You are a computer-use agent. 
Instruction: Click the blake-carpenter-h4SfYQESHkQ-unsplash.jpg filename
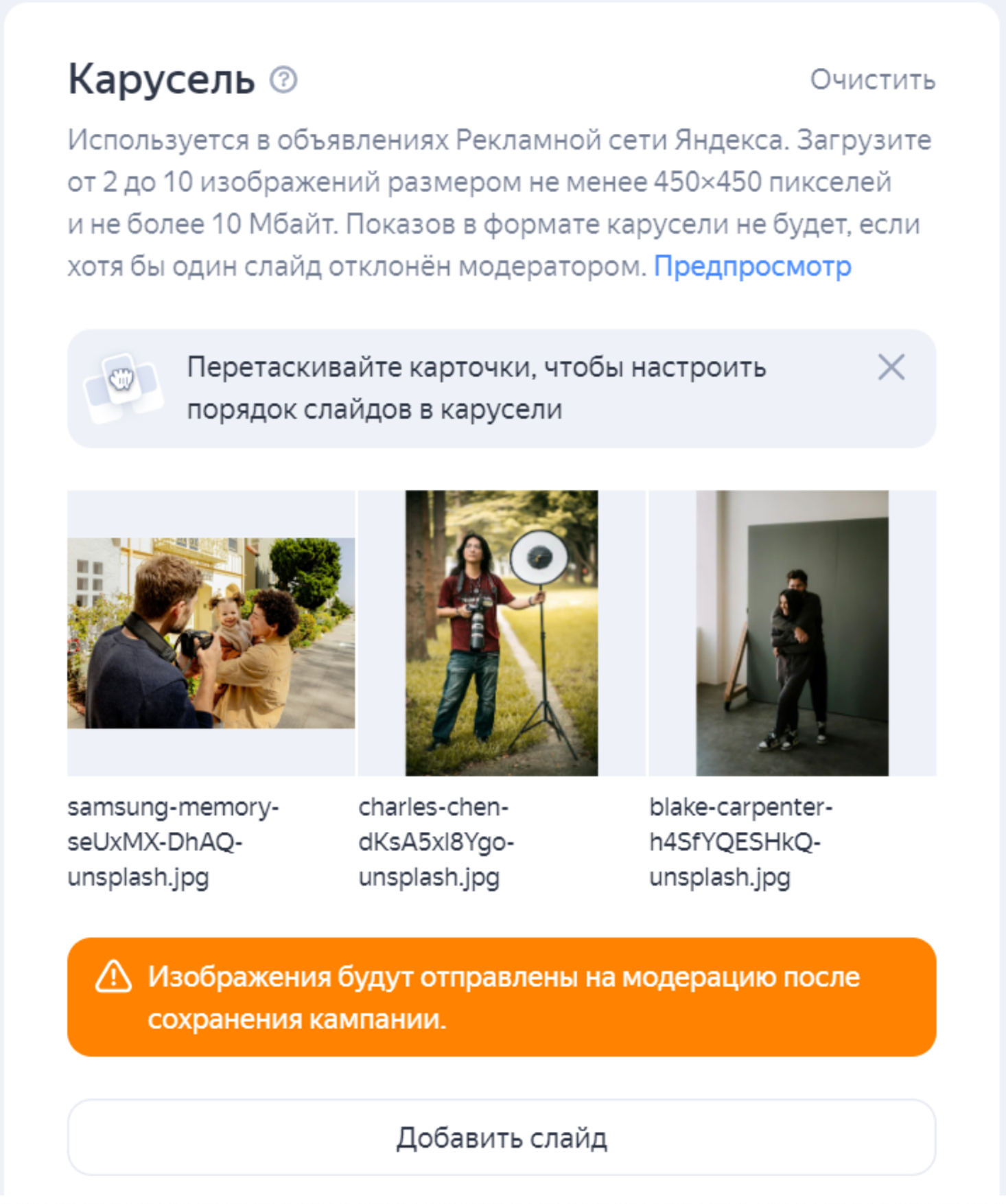tap(741, 842)
